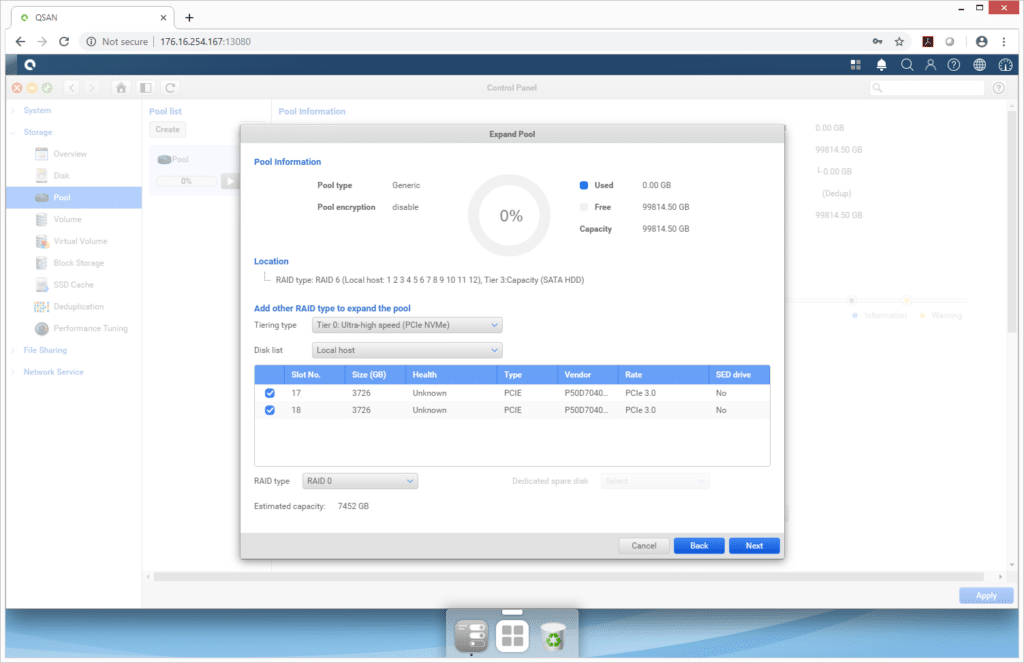Expand the File Sharing section
Screen dimensions: 1024x663
(44, 350)
